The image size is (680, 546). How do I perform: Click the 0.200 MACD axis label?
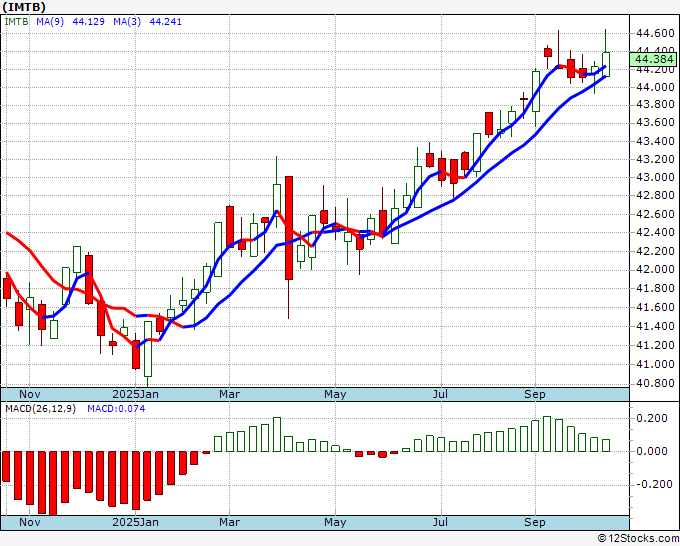[652, 418]
